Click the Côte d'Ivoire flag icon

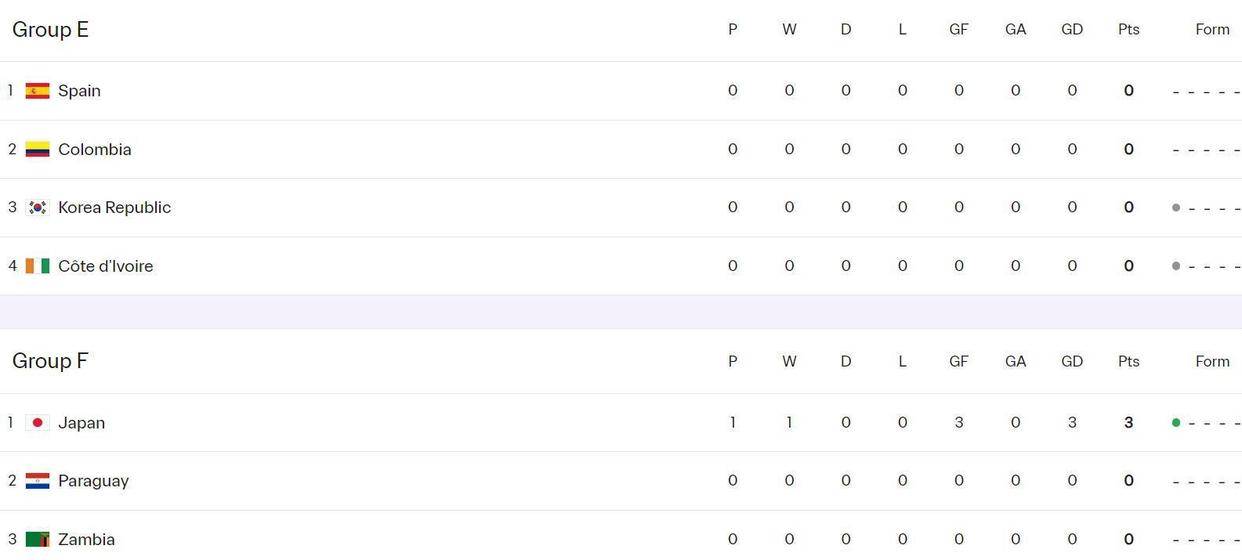pyautogui.click(x=37, y=266)
